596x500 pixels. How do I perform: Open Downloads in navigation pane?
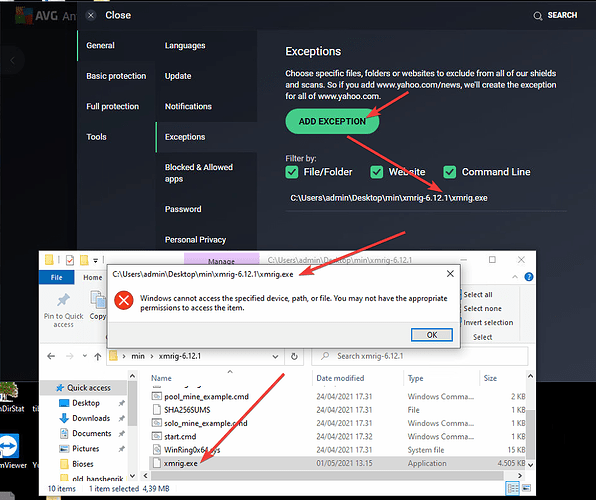click(91, 418)
